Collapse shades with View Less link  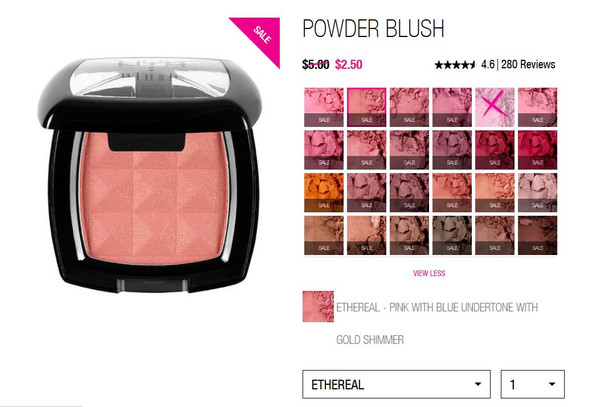[429, 273]
